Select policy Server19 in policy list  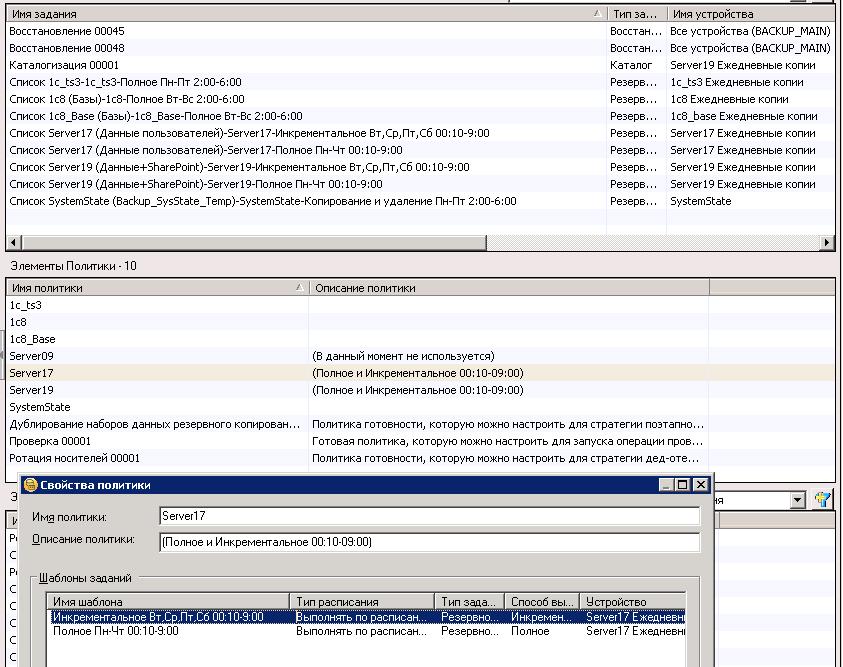pos(31,390)
